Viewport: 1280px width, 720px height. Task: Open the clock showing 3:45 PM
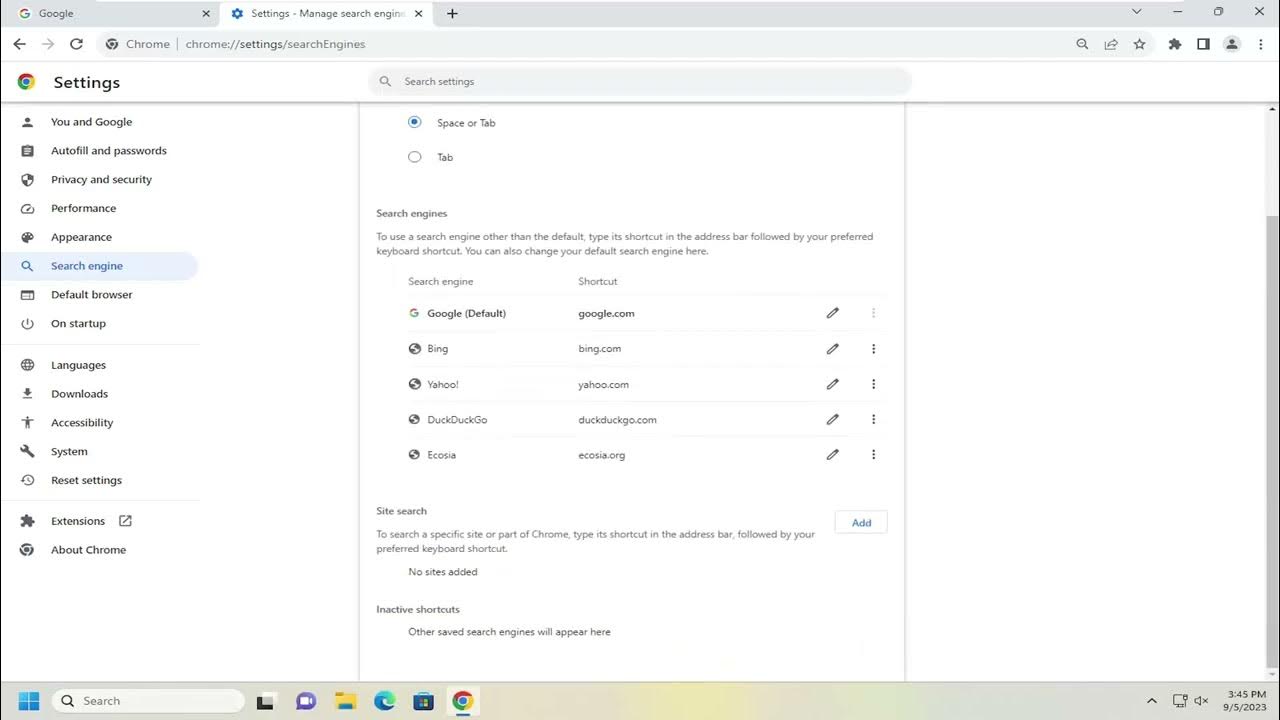[1244, 700]
